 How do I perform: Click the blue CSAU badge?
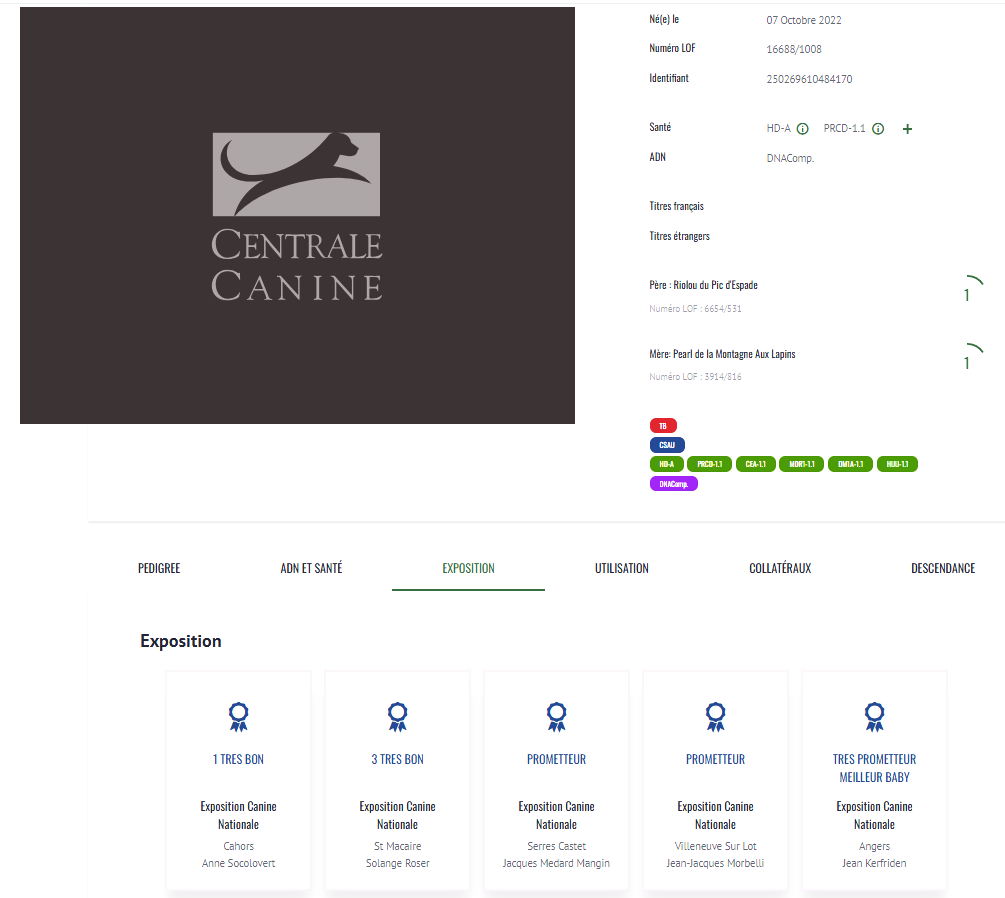click(667, 445)
